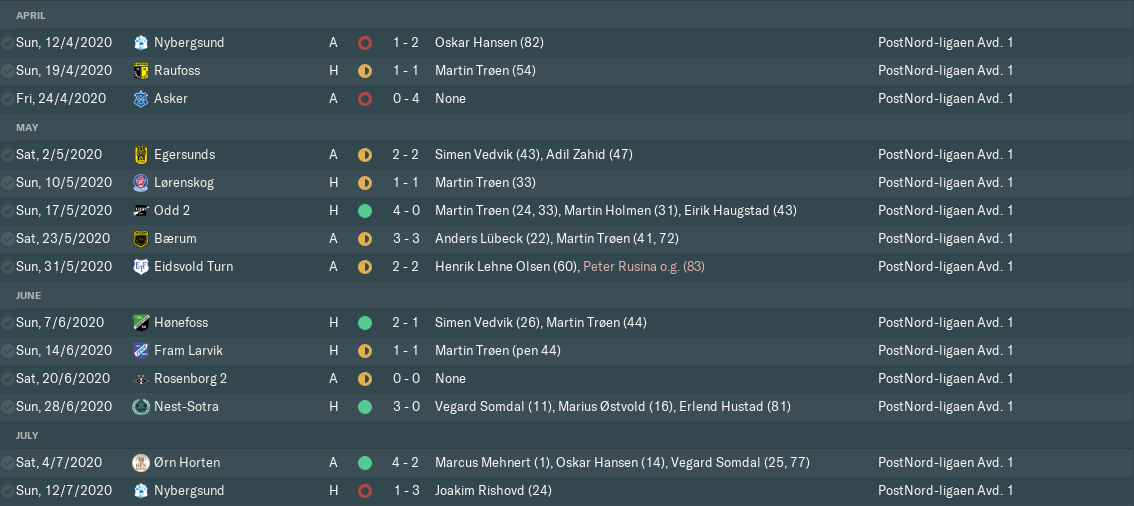Open the Lørenskog team name link
The width and height of the screenshot is (1134, 506).
(184, 183)
